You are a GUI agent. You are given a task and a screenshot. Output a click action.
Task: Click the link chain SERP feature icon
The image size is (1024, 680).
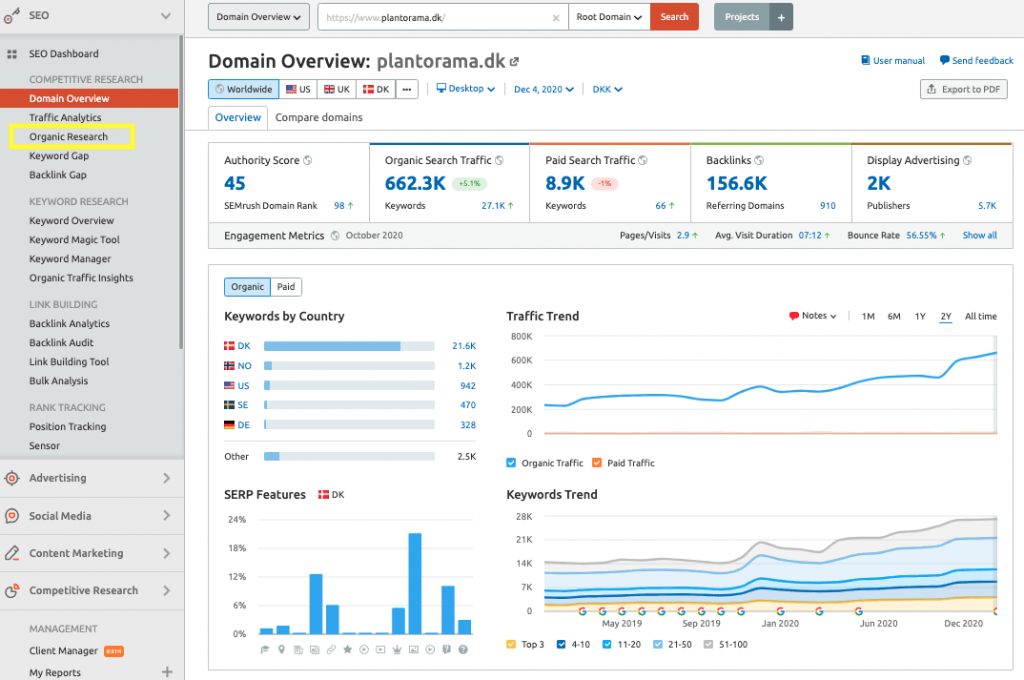(331, 649)
